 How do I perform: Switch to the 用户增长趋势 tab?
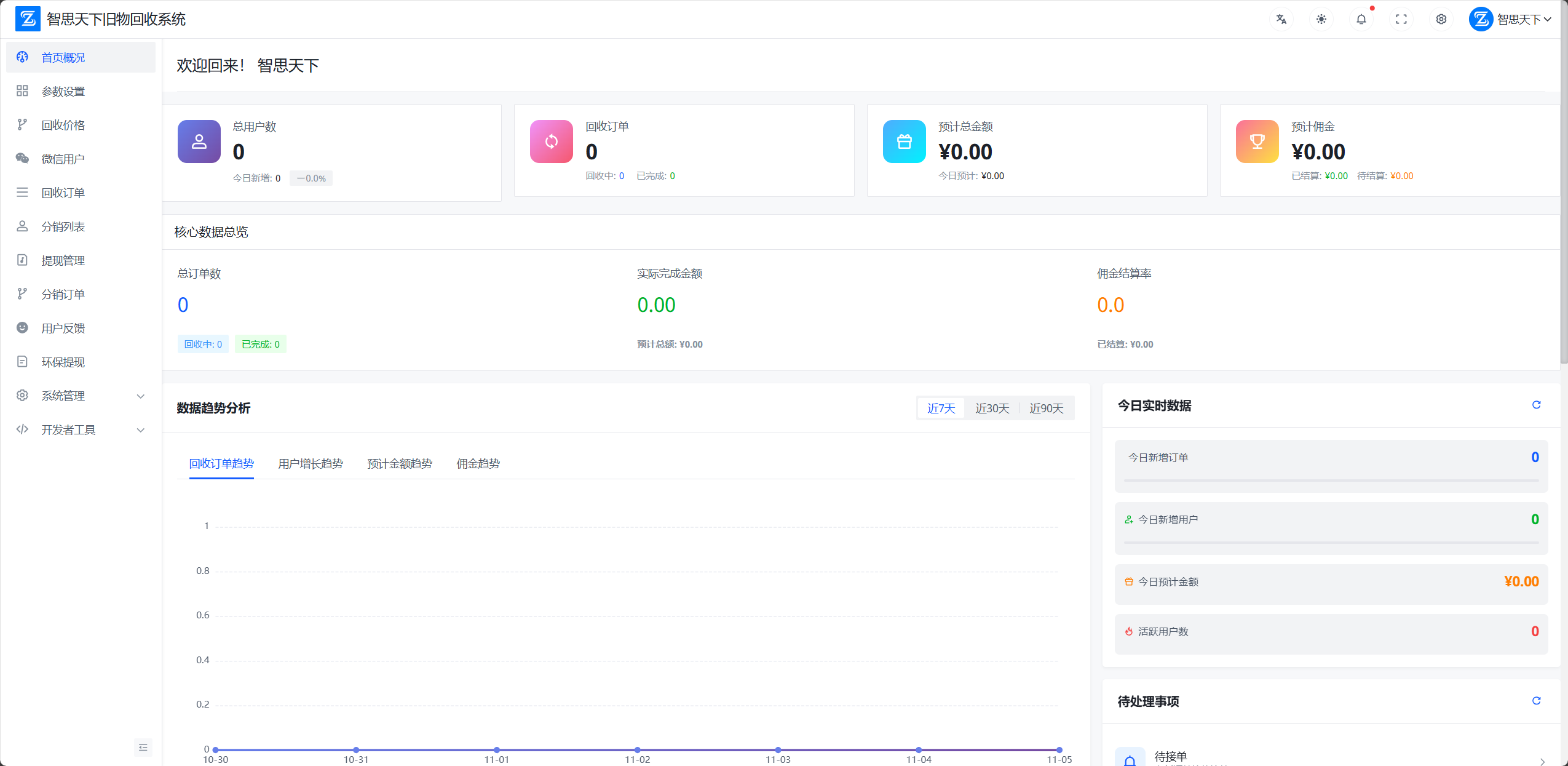(311, 463)
